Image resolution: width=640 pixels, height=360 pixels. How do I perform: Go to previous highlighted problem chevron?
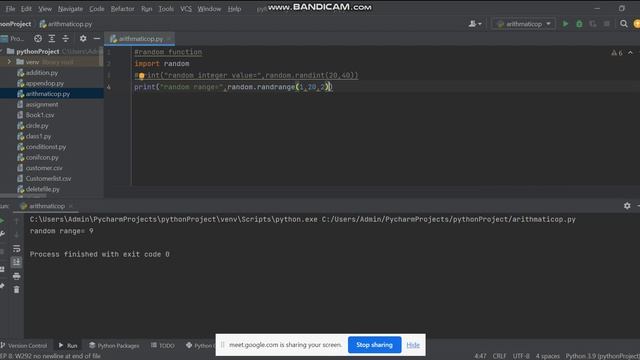tap(630, 53)
